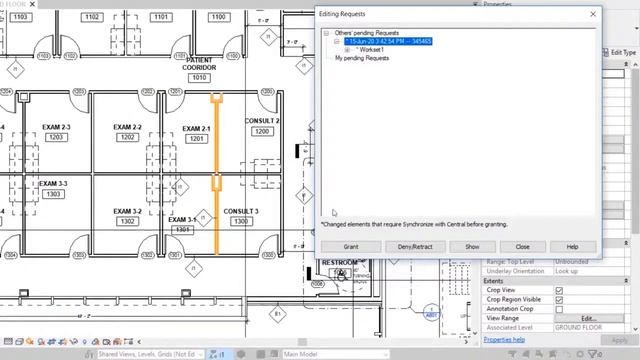Toggle Reveal Constraints icon
The image size is (640, 360).
pos(128,342)
